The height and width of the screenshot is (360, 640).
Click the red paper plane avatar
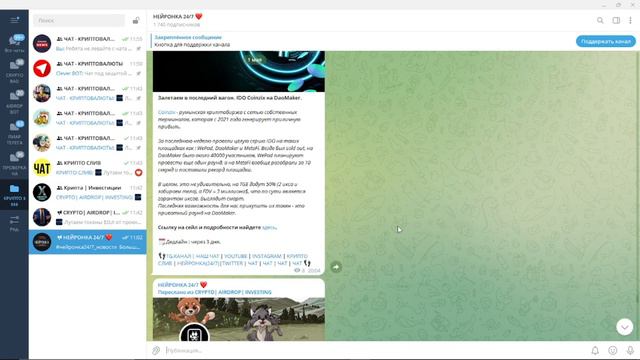coord(42,69)
